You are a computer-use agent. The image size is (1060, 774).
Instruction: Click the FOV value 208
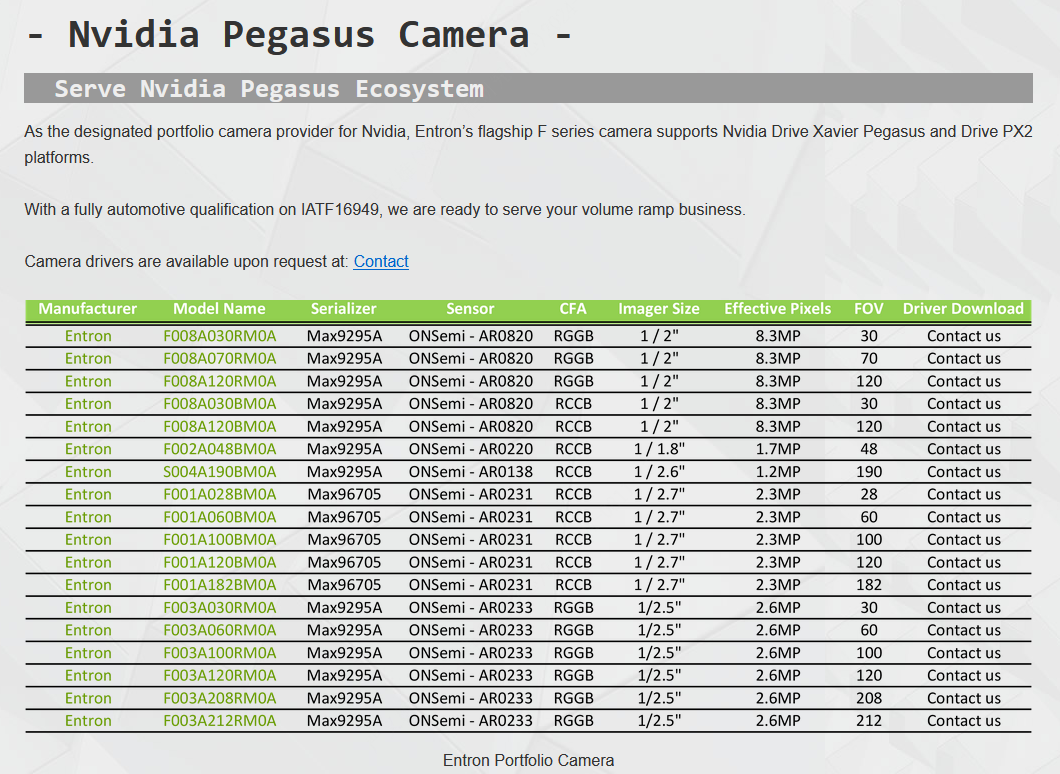[869, 698]
